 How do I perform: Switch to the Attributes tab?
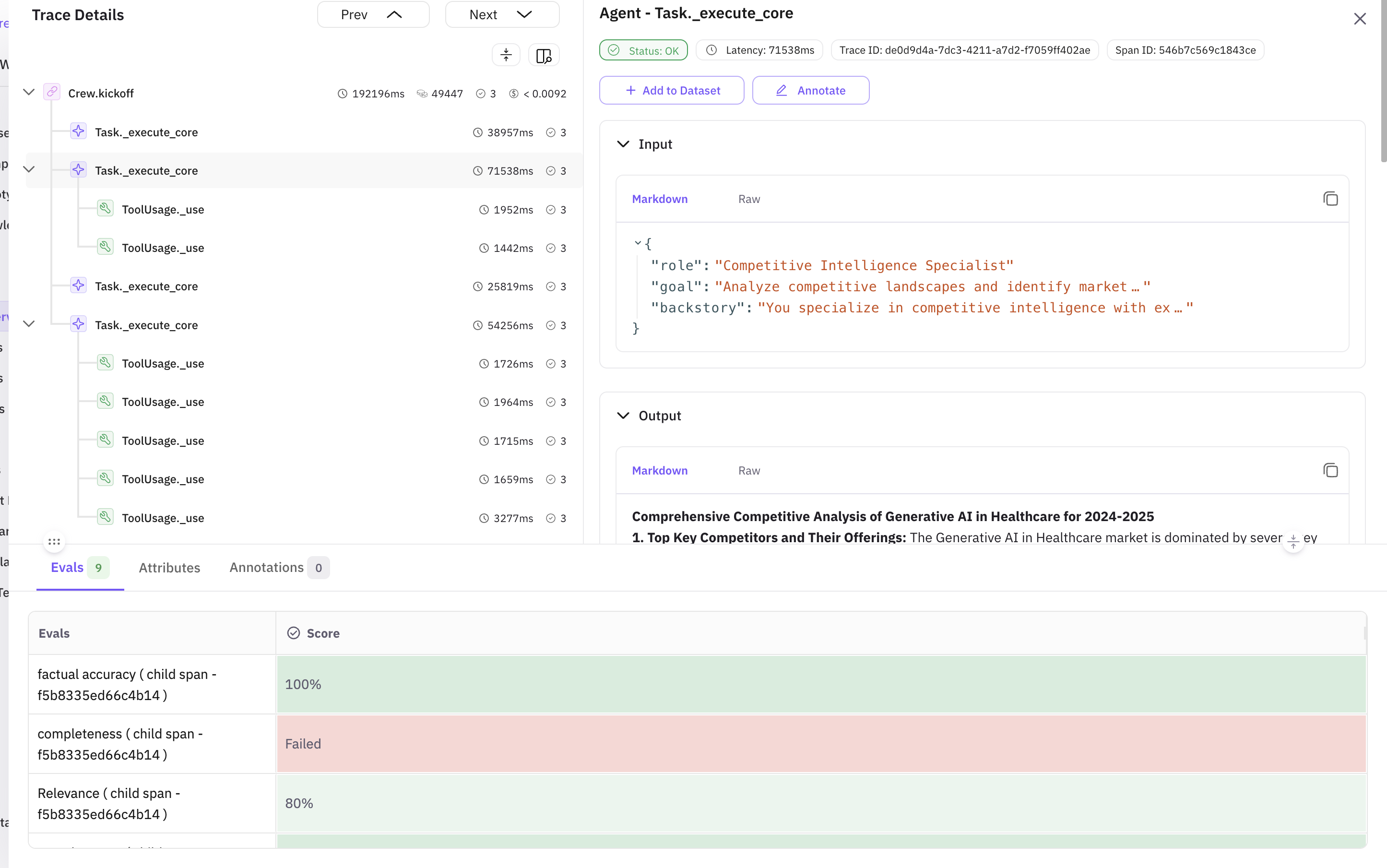click(x=169, y=568)
